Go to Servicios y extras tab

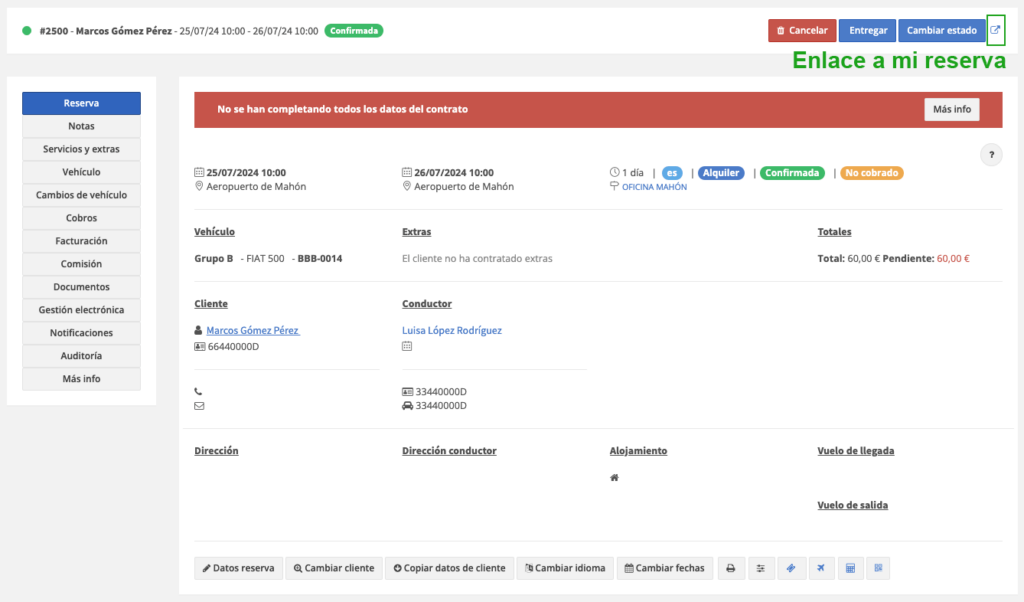82,149
